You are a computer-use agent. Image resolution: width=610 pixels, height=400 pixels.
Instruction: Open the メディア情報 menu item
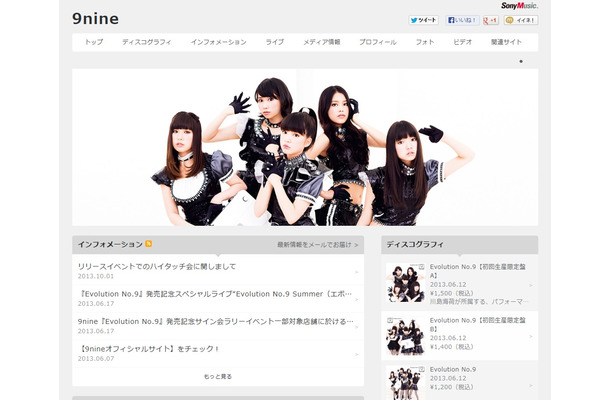322,42
